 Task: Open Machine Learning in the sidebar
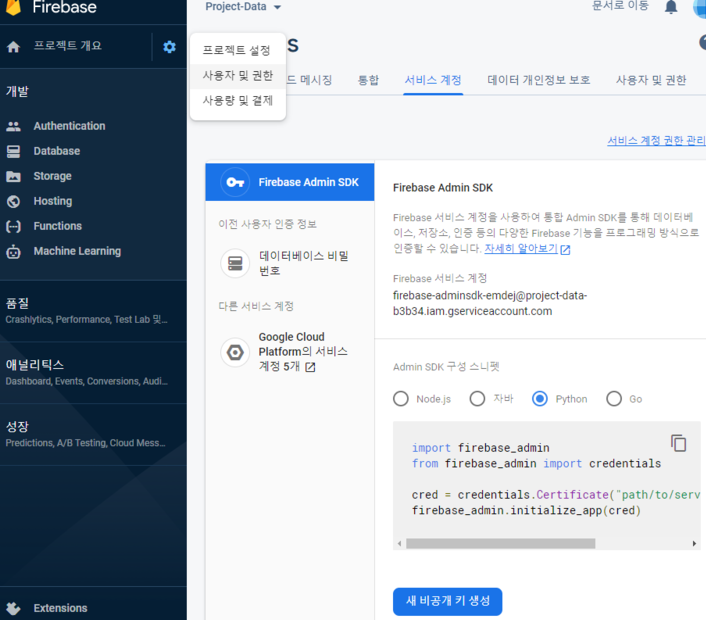77,251
